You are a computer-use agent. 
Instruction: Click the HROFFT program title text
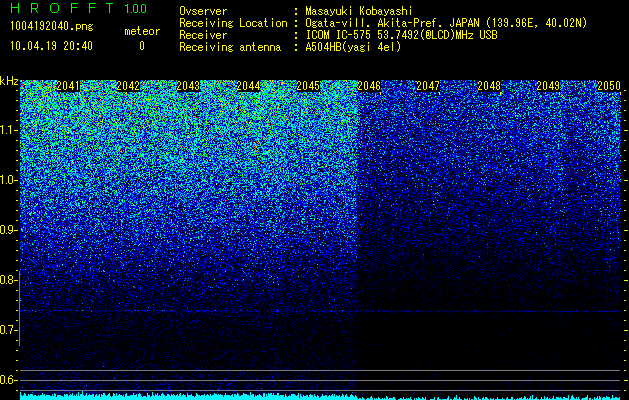point(62,8)
